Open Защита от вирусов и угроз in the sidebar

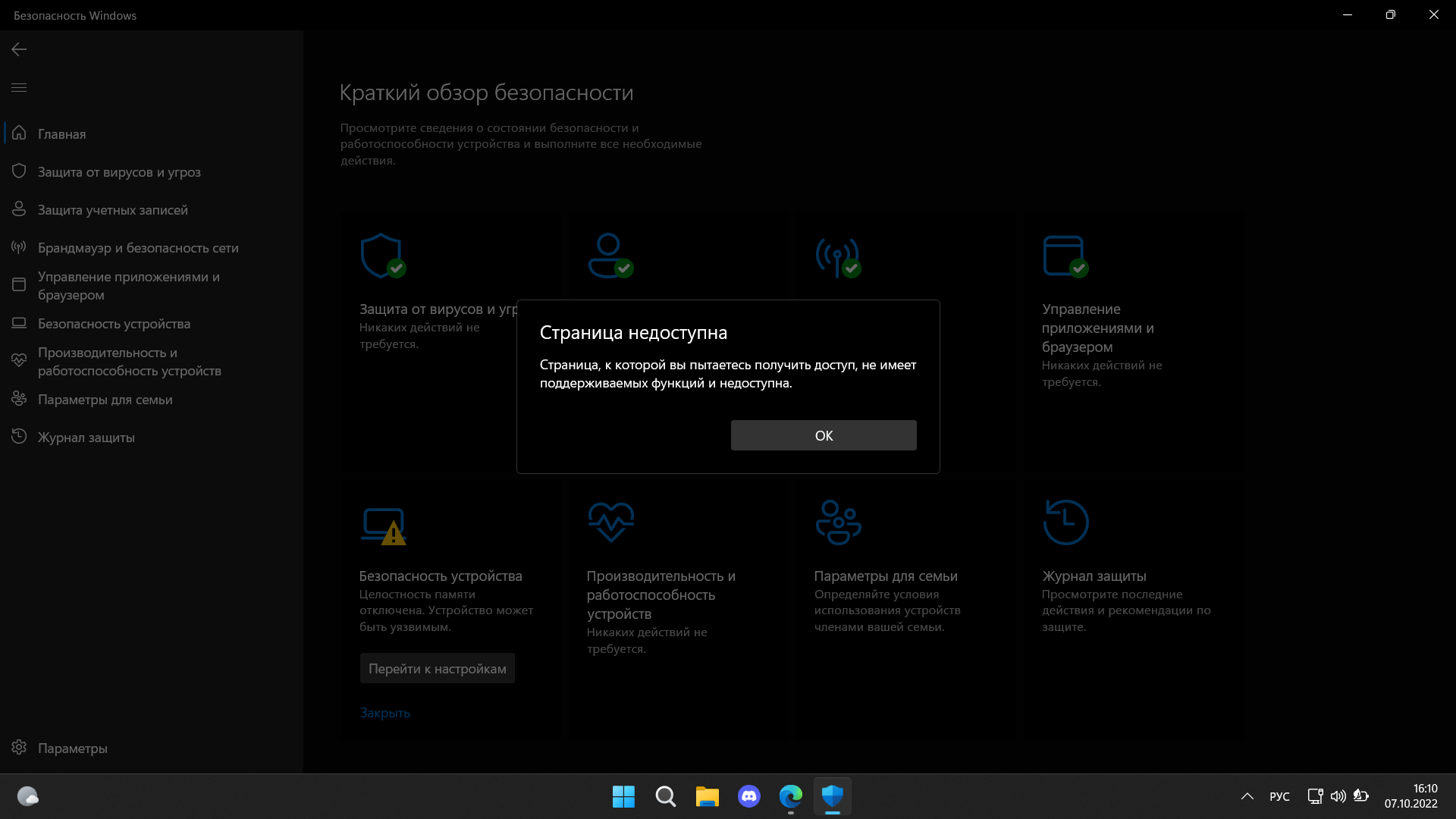click(x=152, y=171)
